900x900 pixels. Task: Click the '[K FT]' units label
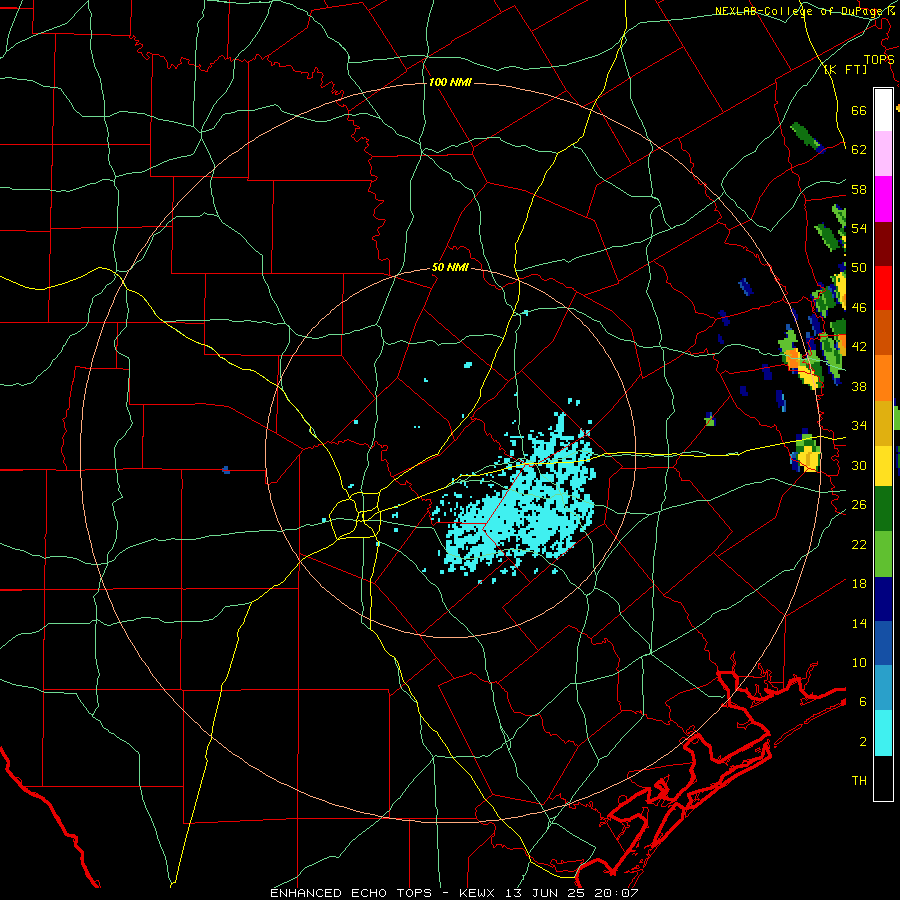pyautogui.click(x=845, y=69)
